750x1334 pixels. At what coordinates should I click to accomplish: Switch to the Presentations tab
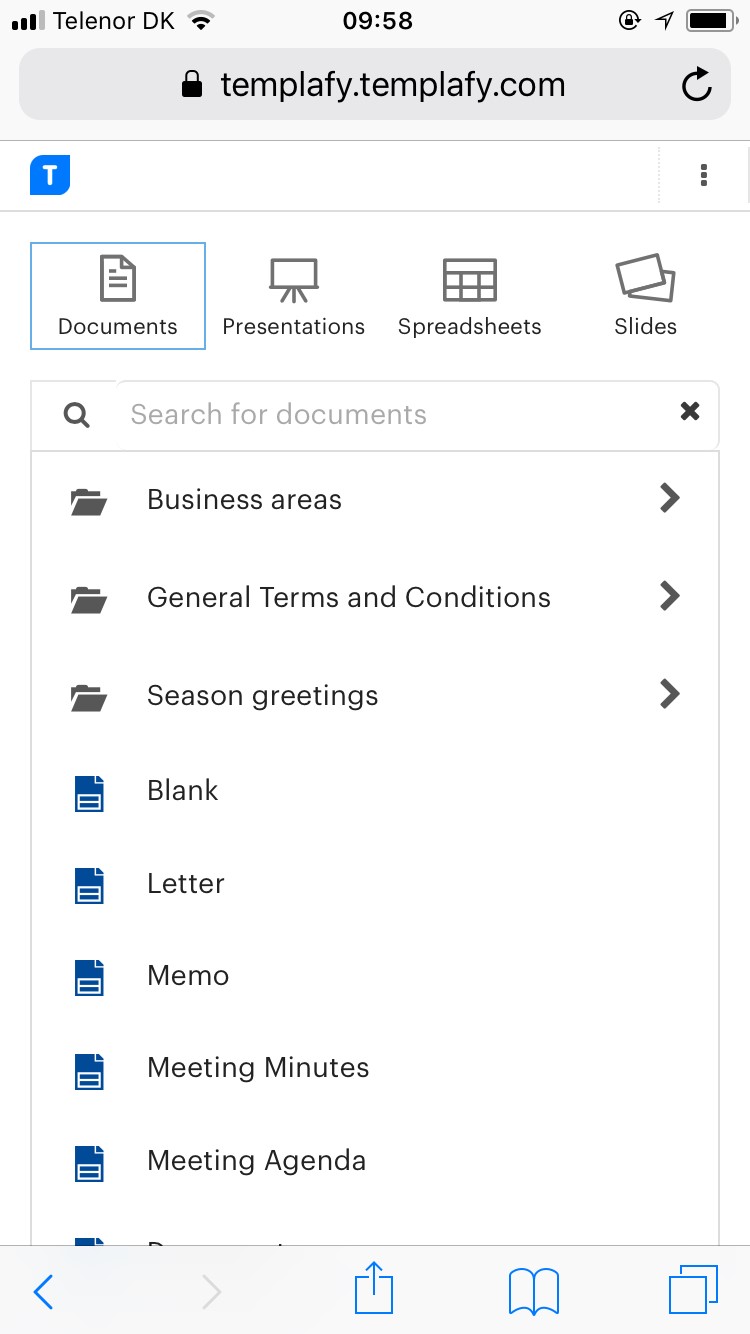(x=293, y=296)
